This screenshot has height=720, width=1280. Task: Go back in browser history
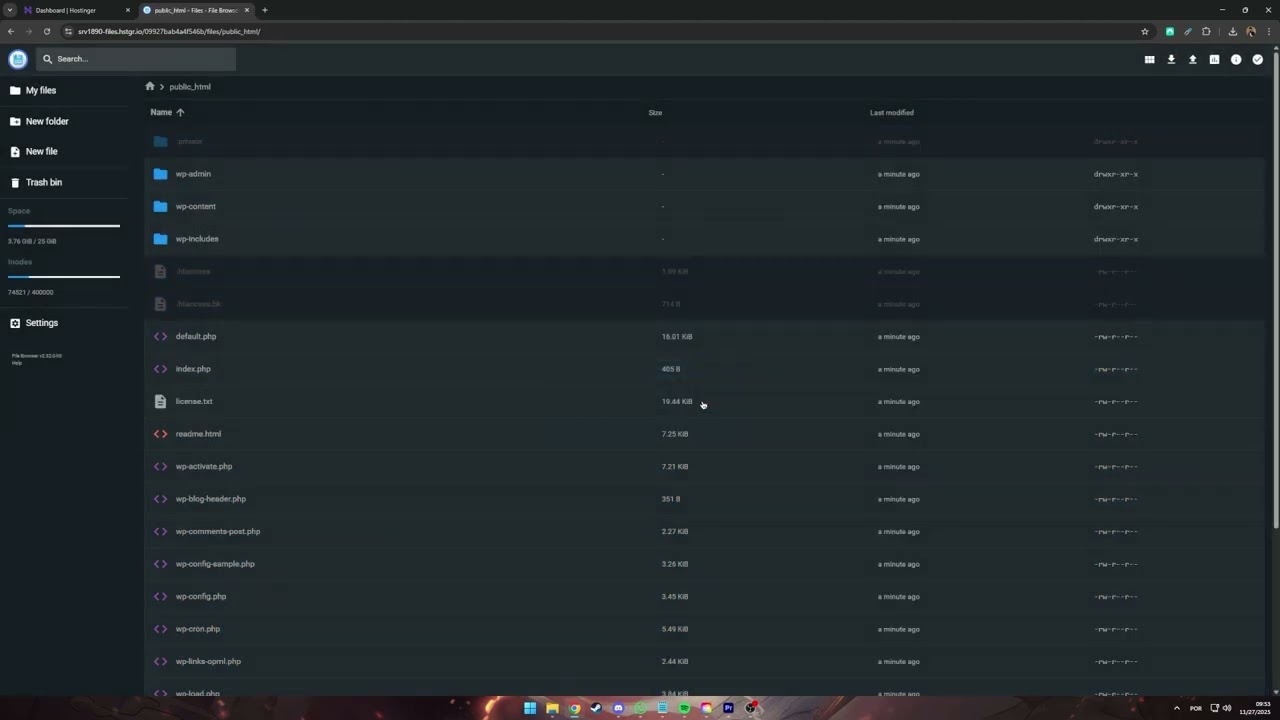[11, 31]
